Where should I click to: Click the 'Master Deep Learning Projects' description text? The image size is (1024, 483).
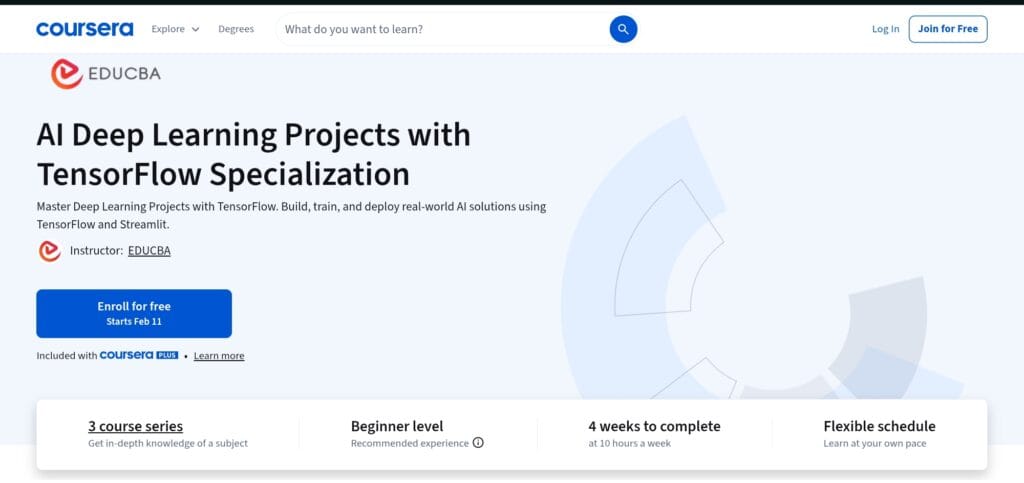(x=291, y=215)
